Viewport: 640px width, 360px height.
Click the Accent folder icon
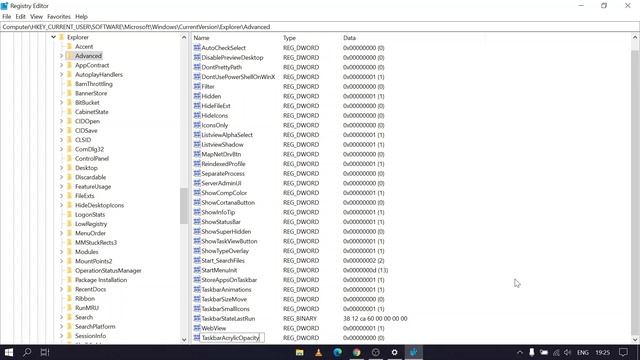(x=70, y=47)
